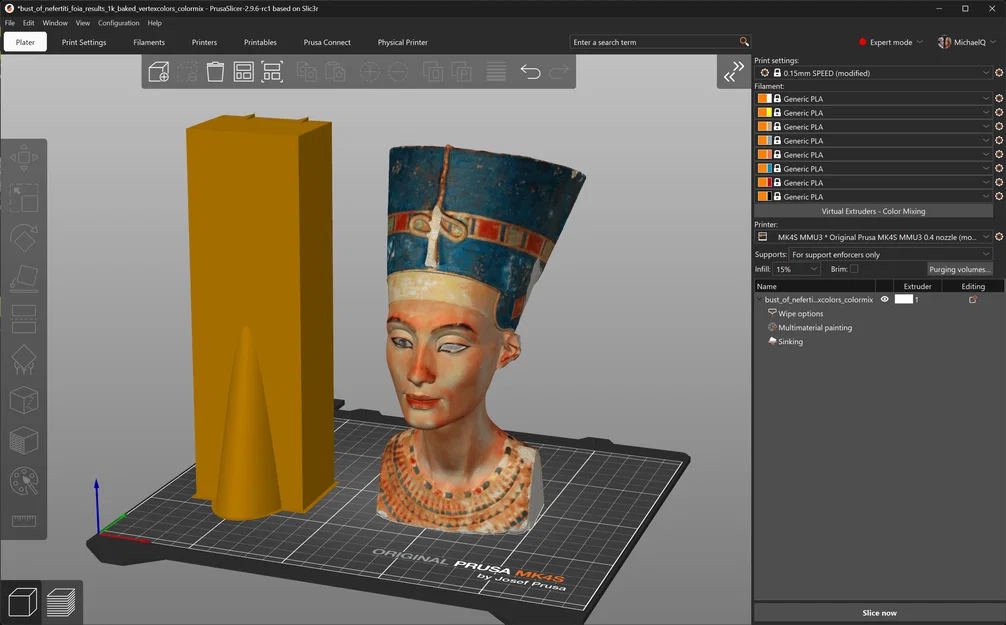This screenshot has height=625, width=1006.
Task: Click the Arrange icon in the top toolbar
Action: coord(243,71)
